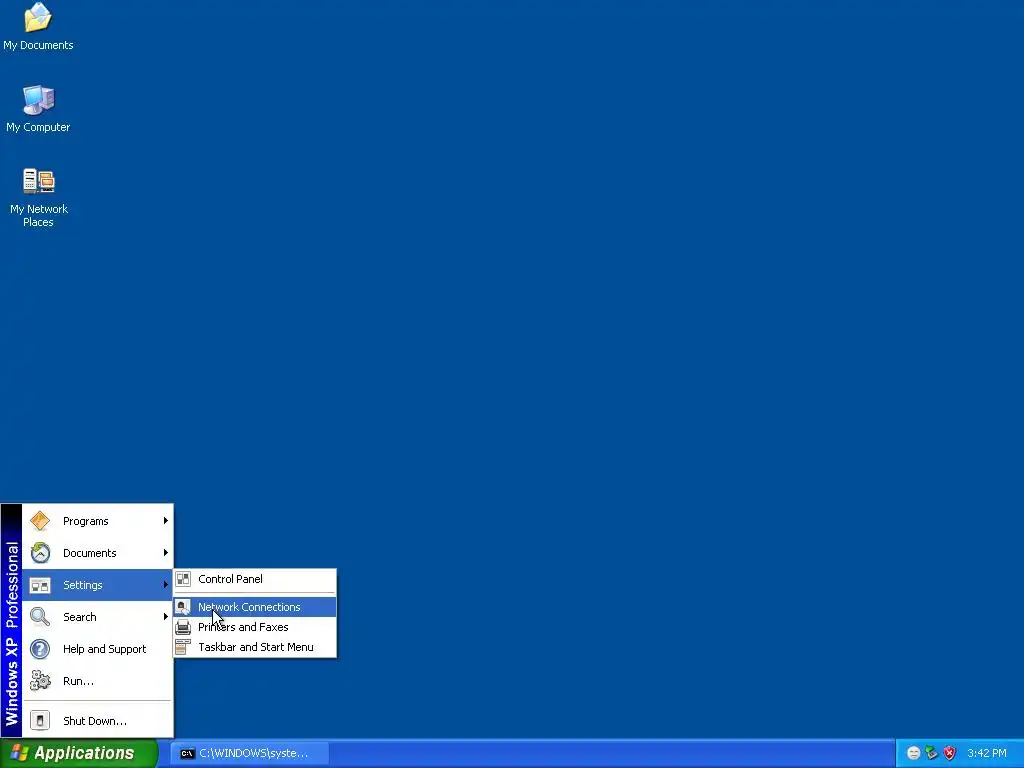This screenshot has width=1024, height=768.
Task: Choose Run... from the Start menu
Action: (x=98, y=680)
